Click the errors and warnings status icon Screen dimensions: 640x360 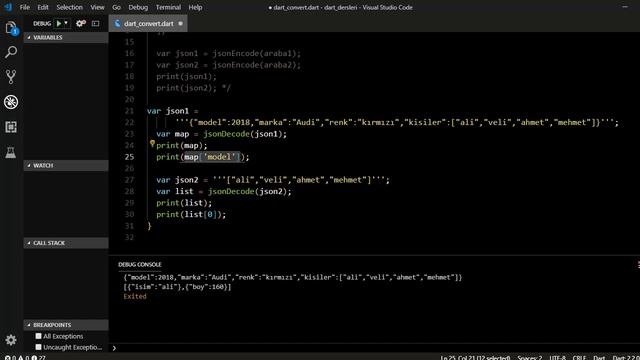25,357
